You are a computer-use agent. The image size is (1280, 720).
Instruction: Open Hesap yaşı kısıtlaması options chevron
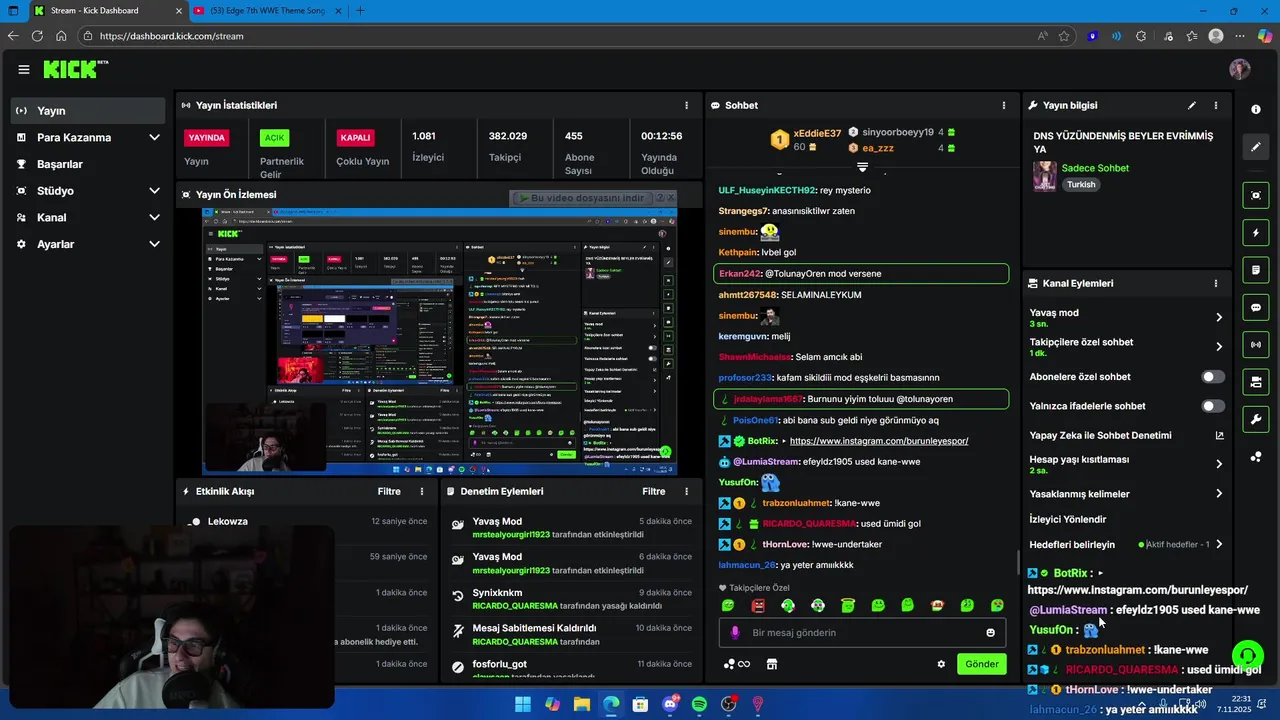tap(1218, 464)
